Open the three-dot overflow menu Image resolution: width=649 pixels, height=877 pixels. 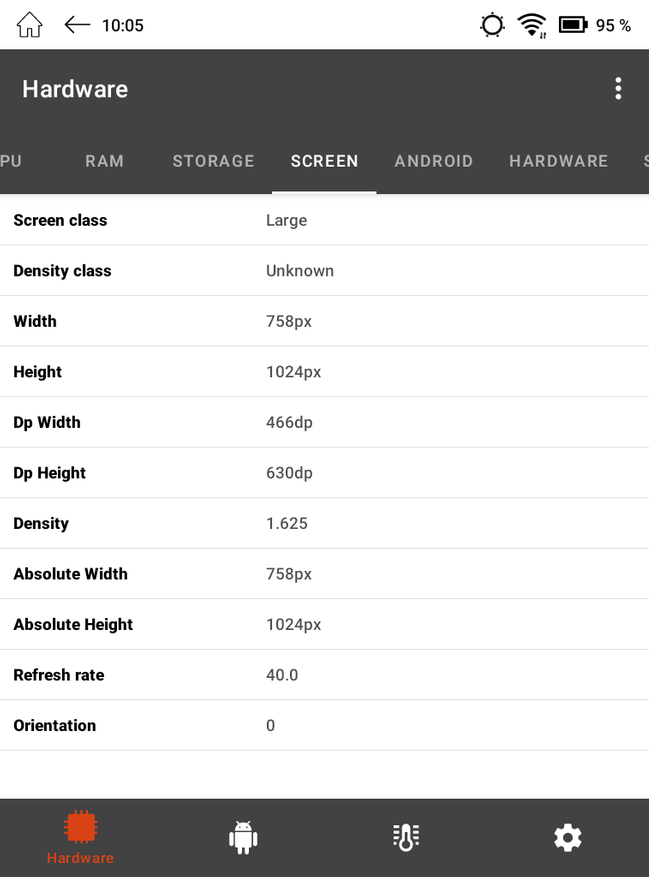click(618, 89)
